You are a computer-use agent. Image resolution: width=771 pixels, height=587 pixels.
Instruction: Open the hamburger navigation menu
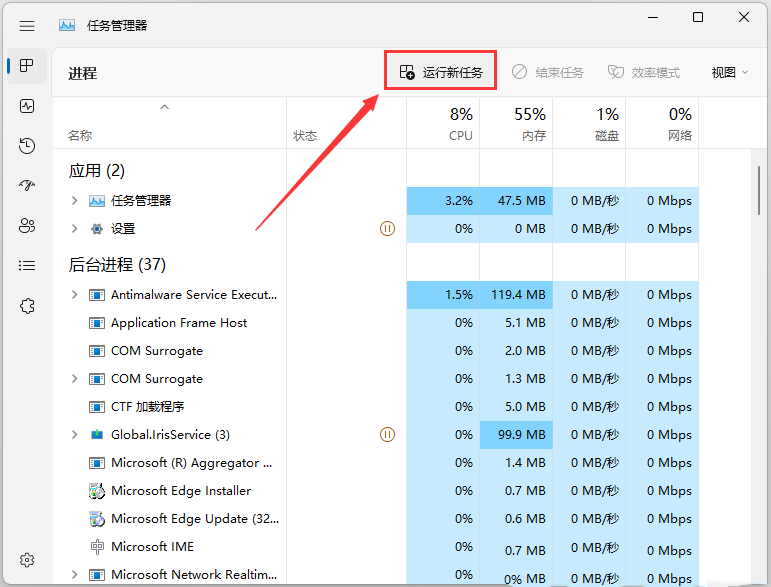pos(27,26)
